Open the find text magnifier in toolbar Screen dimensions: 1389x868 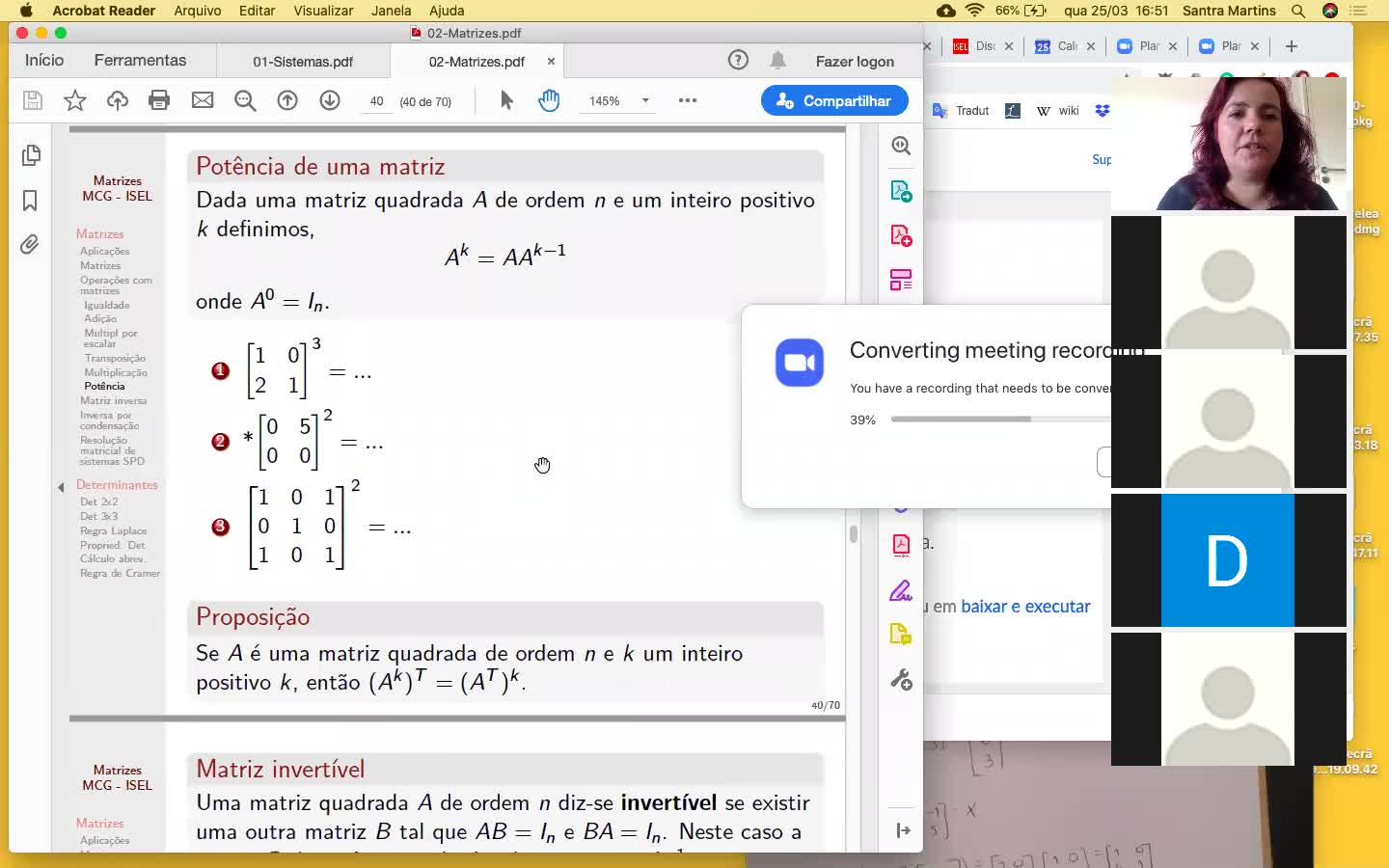(245, 100)
